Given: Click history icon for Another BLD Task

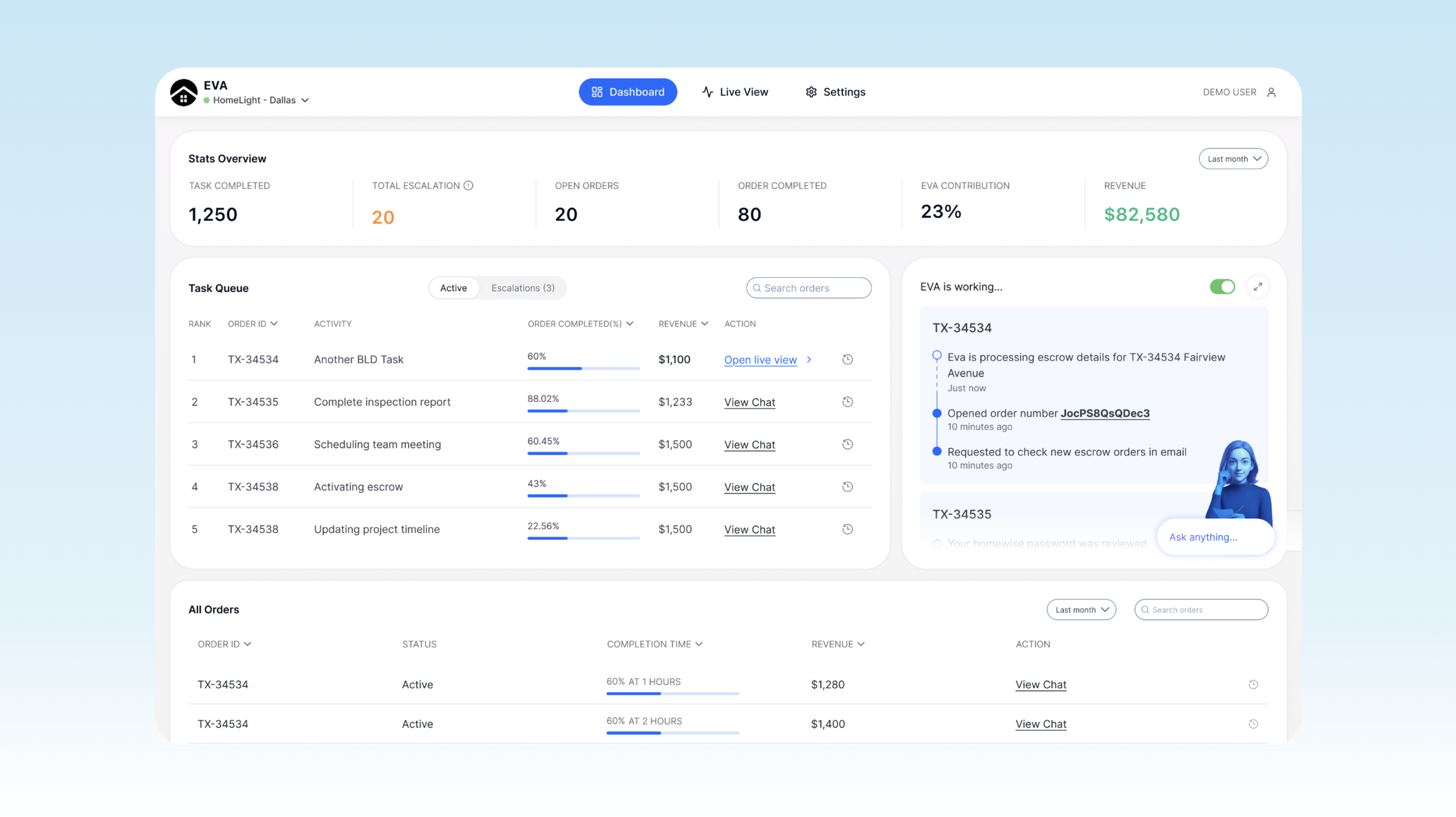Looking at the screenshot, I should click(x=847, y=360).
